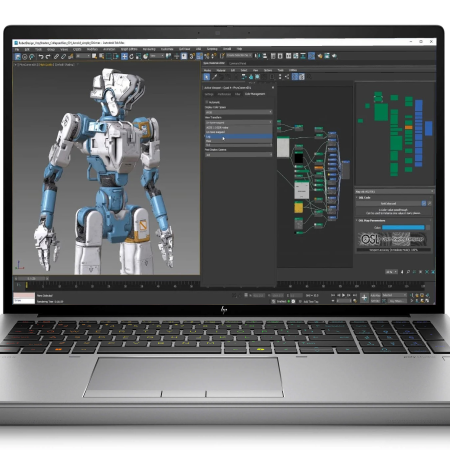Open the Display Color Space dropdown
450x450 pixels.
238,112
